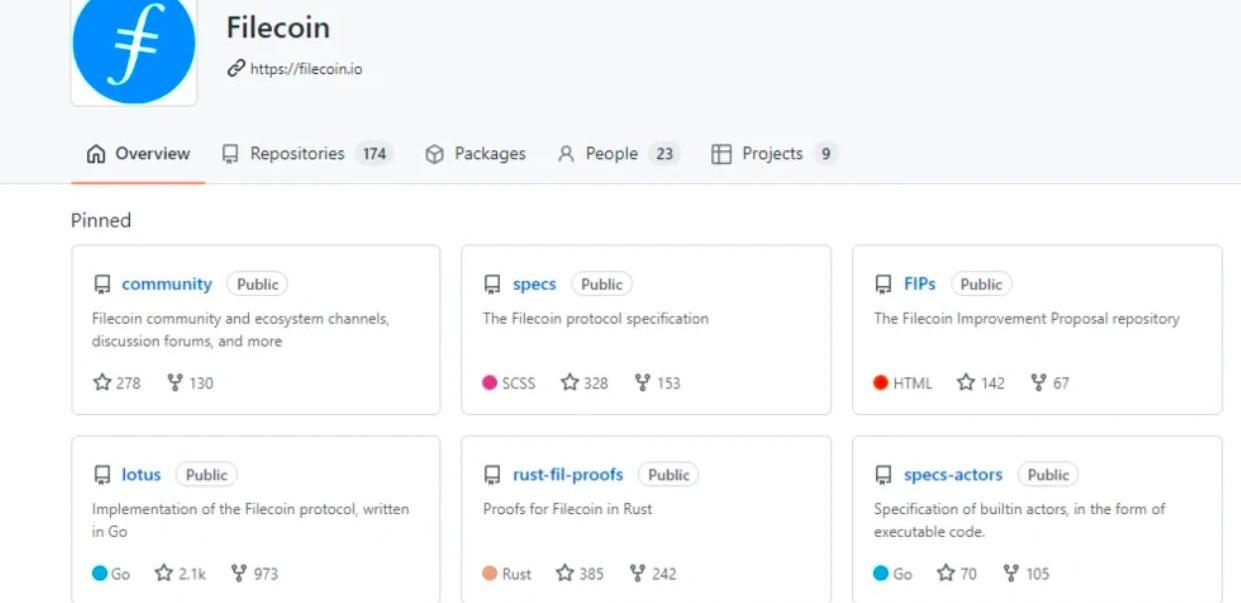This screenshot has height=603, width=1241.
Task: View forks of the community repository
Action: click(190, 383)
